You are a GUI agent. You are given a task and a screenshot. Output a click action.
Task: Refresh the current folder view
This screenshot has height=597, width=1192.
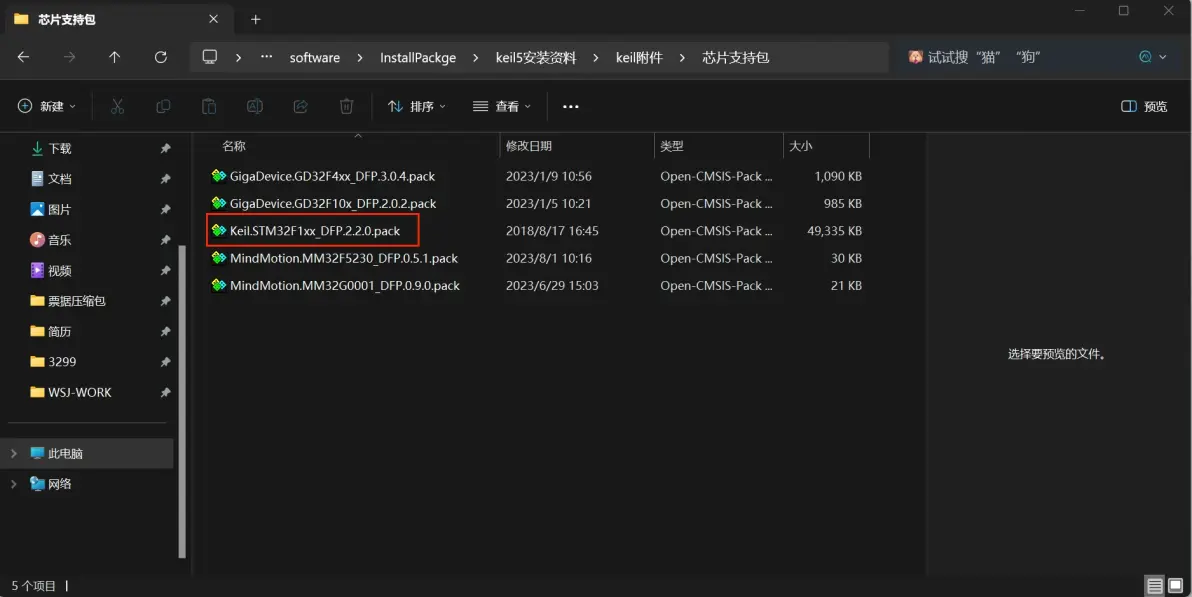[x=161, y=57]
